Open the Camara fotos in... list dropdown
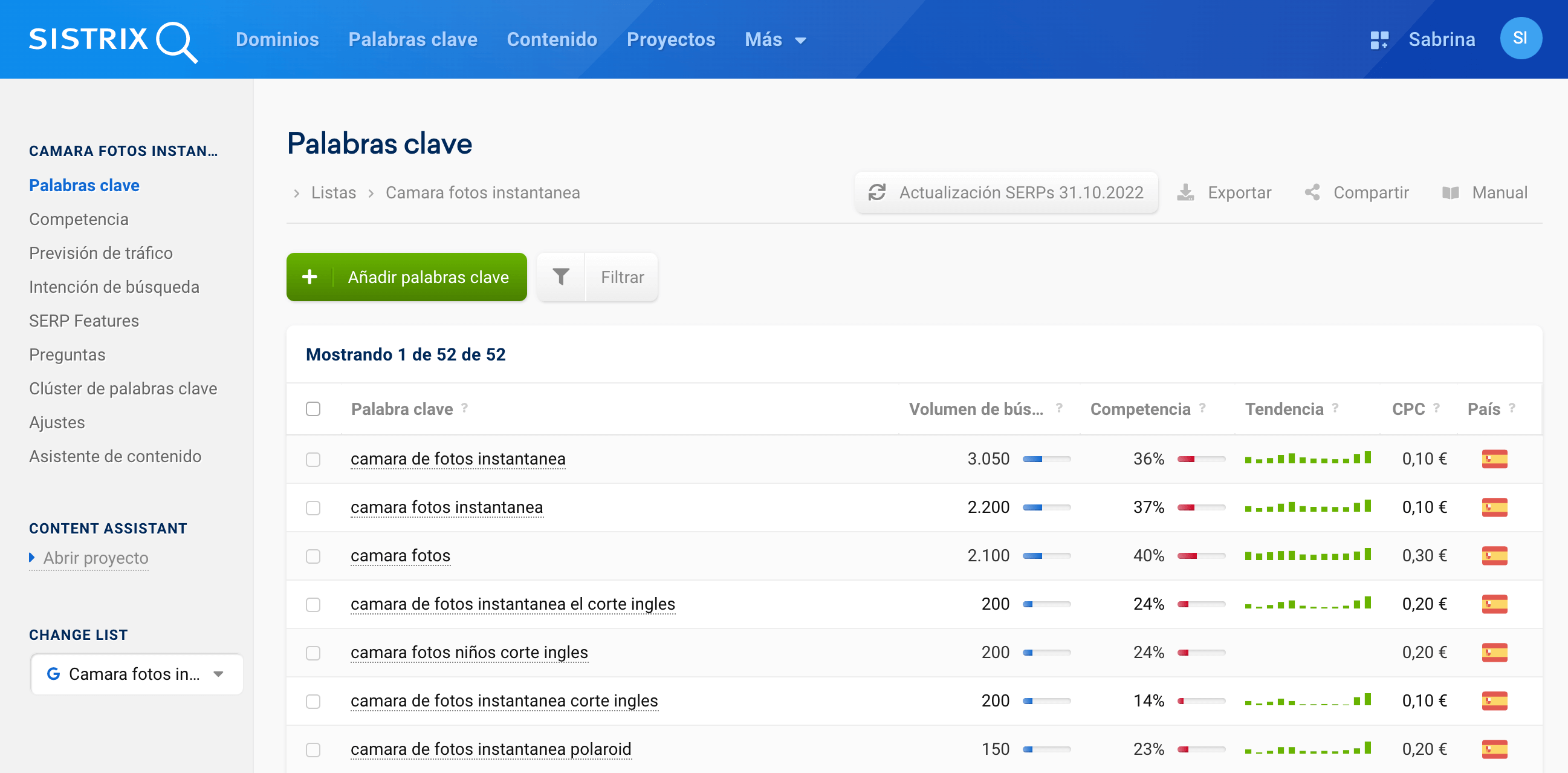1568x773 pixels. click(137, 674)
